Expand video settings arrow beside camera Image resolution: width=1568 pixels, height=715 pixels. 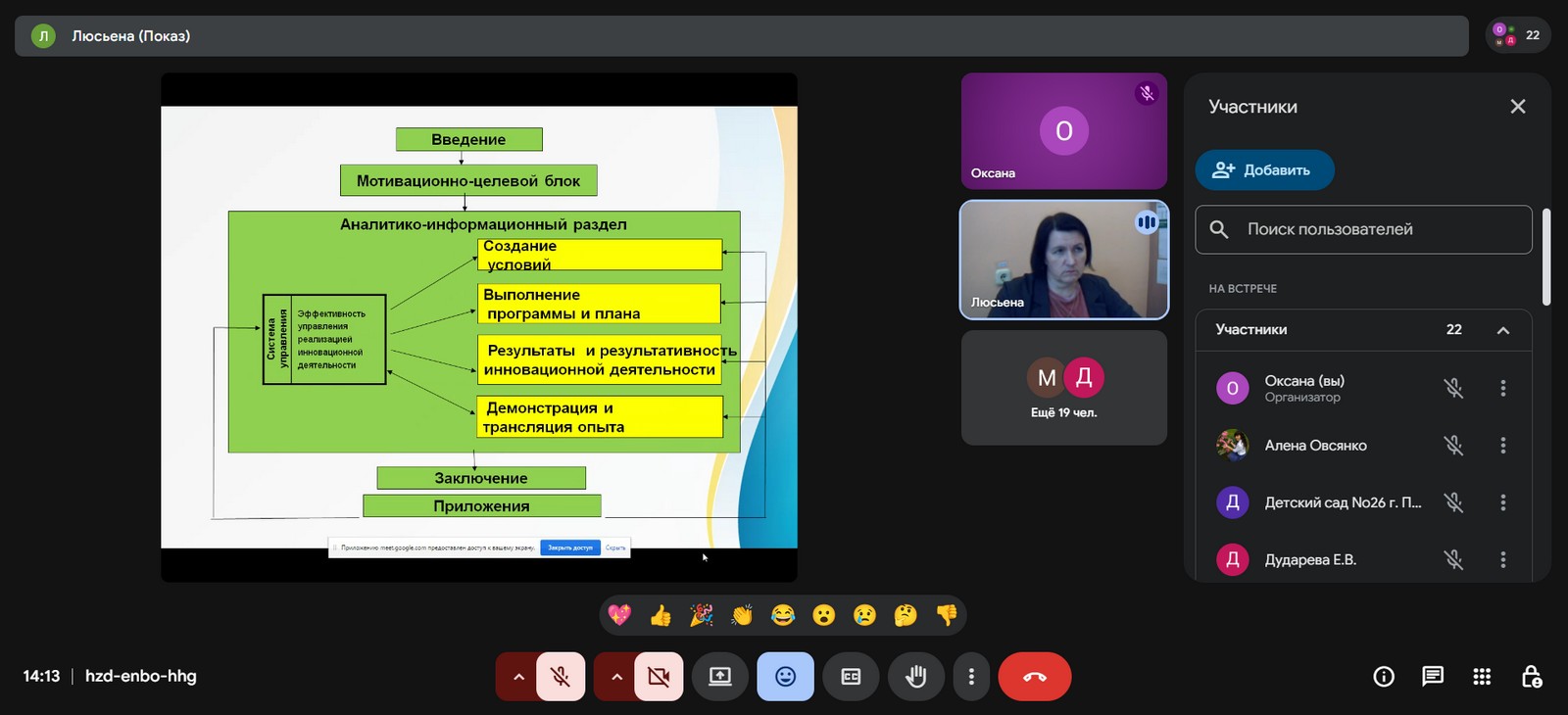pos(616,677)
